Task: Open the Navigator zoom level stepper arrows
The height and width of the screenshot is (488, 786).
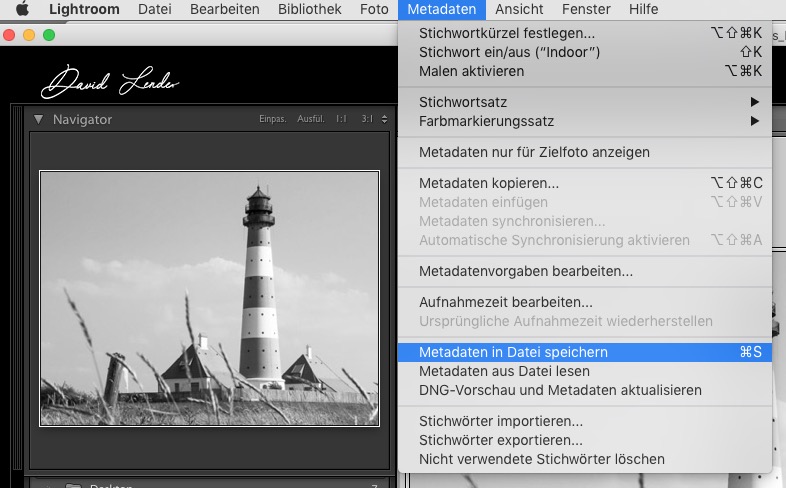Action: [x=384, y=119]
